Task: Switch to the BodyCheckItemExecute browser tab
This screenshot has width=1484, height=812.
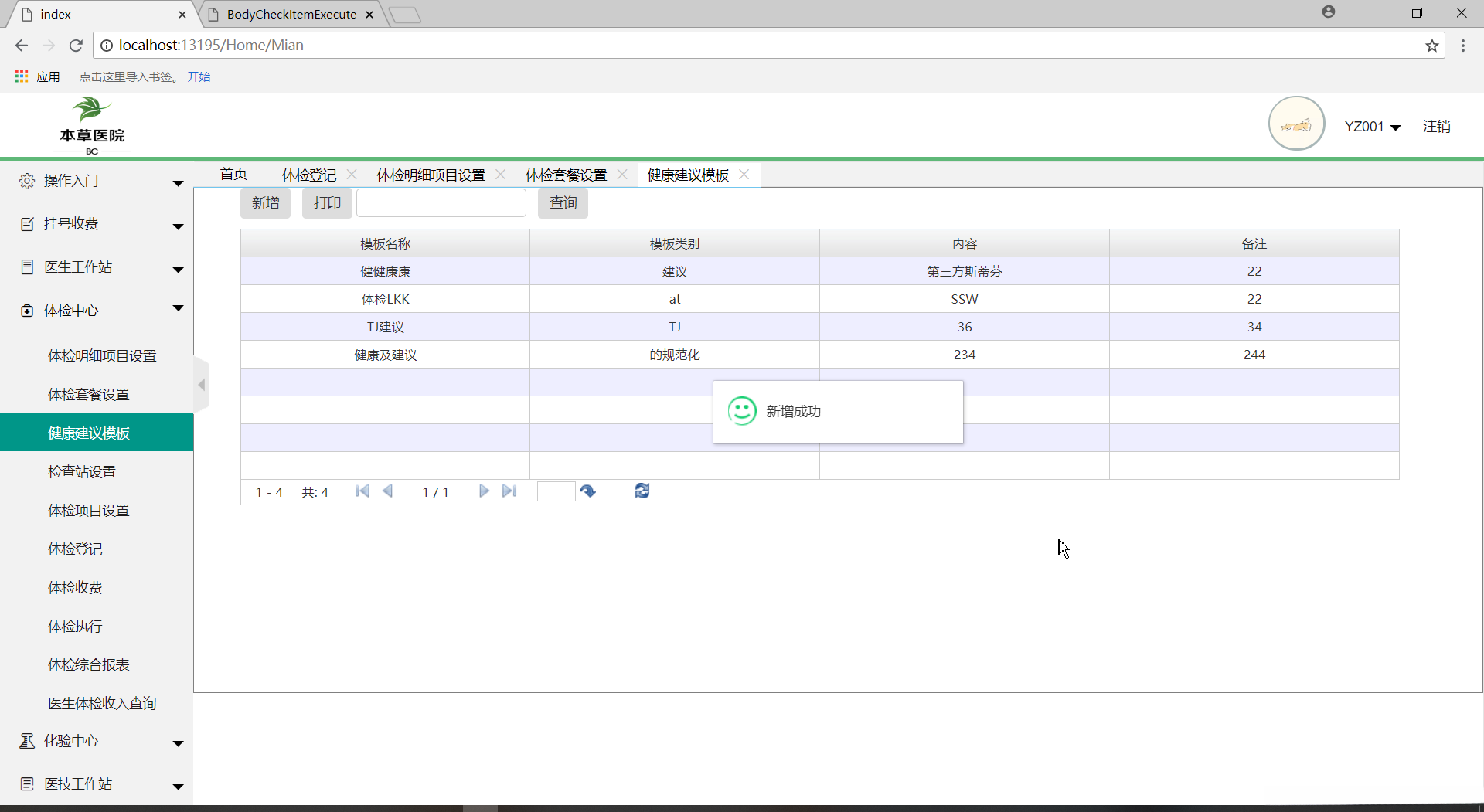Action: point(291,14)
